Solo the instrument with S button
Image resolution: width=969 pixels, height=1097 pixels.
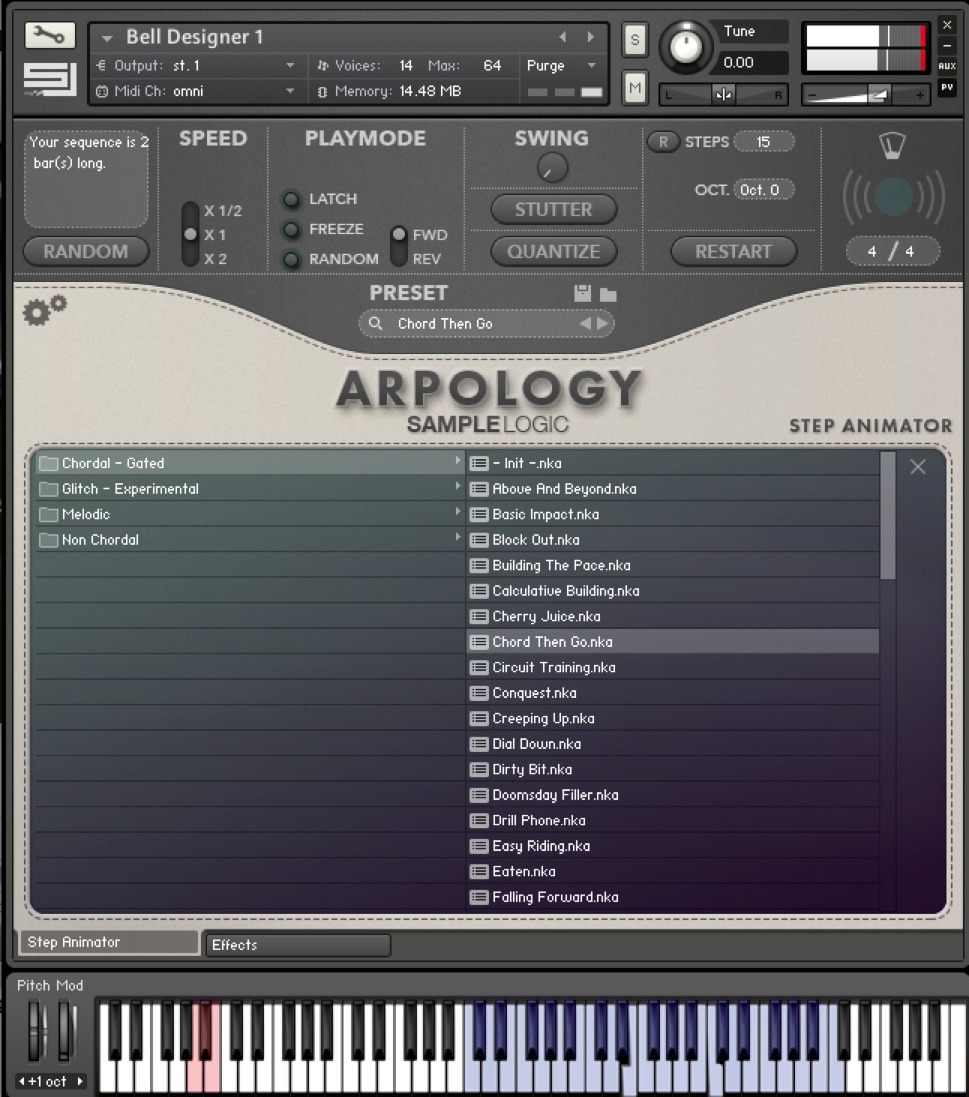tap(634, 40)
